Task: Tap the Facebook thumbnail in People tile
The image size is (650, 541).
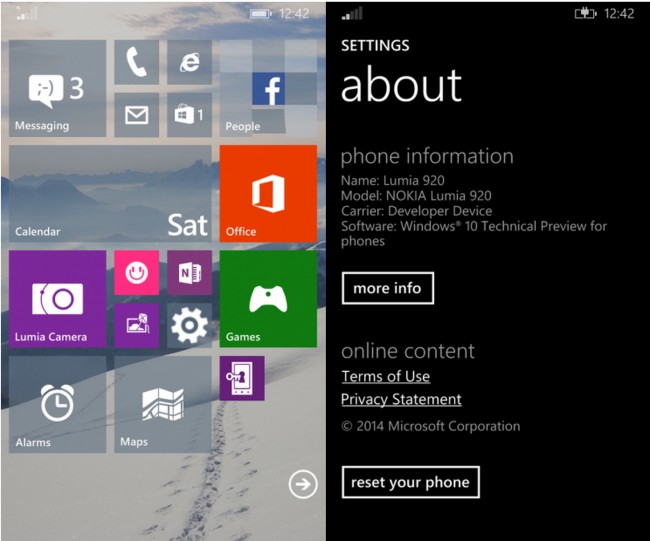Action: pos(268,88)
